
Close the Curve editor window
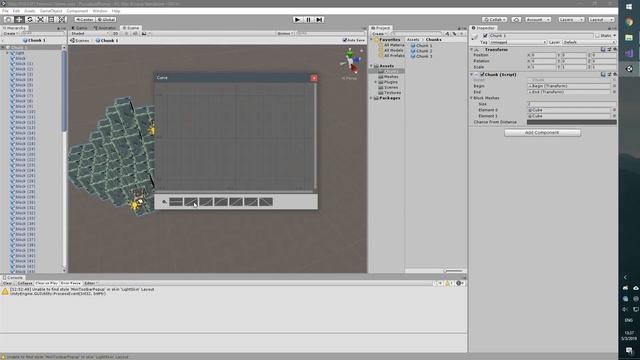[x=314, y=78]
